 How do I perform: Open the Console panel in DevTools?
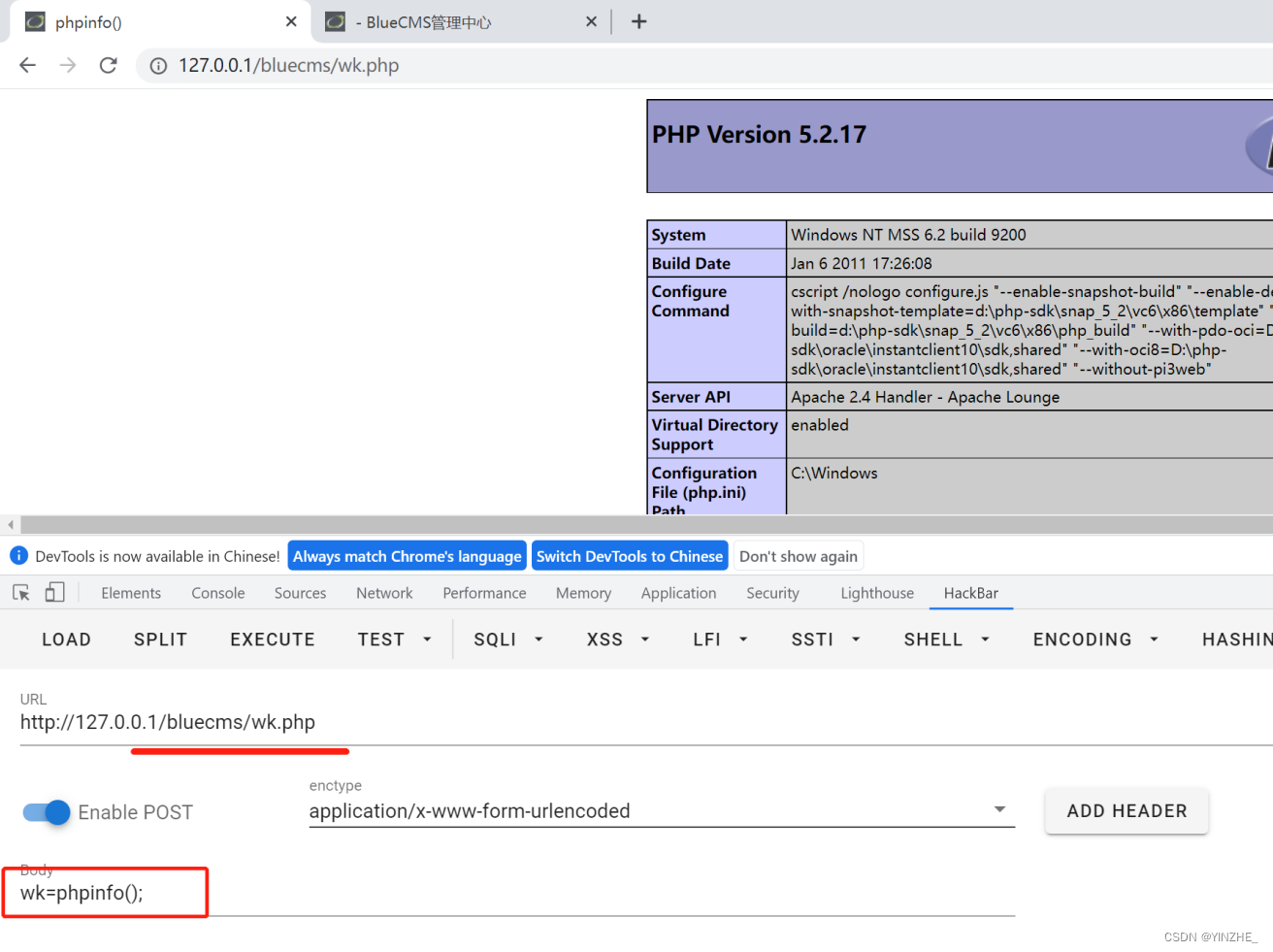pyautogui.click(x=218, y=593)
